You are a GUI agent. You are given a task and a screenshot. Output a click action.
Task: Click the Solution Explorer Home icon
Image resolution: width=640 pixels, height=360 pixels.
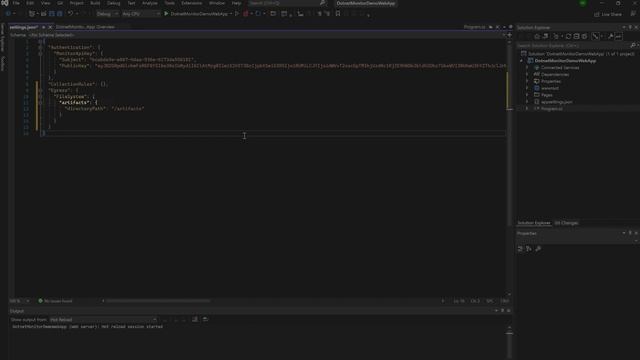point(537,36)
